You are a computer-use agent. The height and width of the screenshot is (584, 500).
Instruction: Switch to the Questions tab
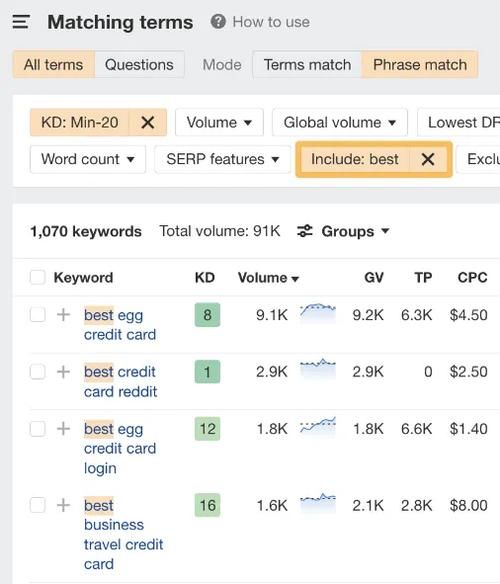[139, 64]
